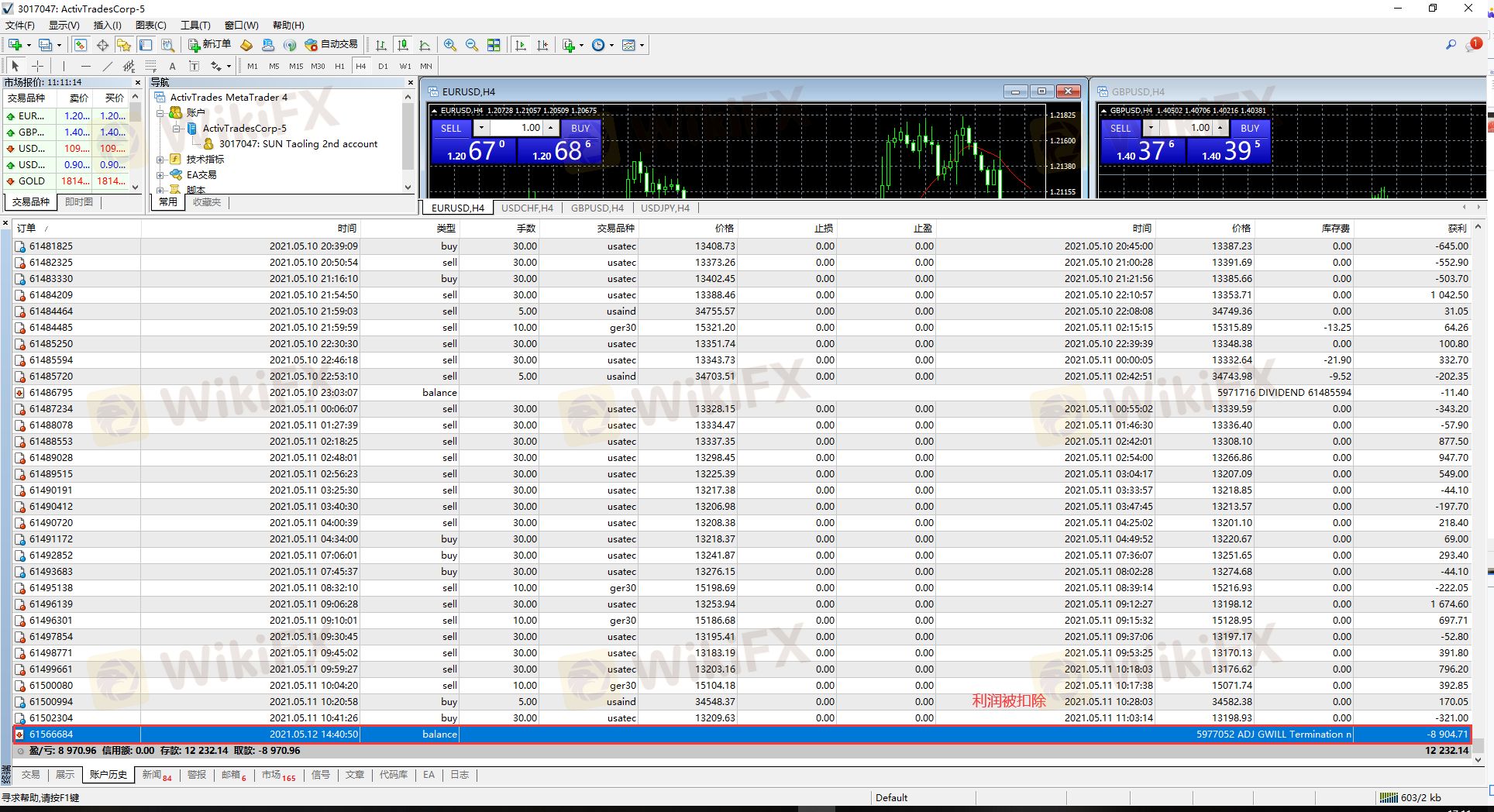Open the EURUSD order volume dropdown
The width and height of the screenshot is (1494, 812).
coord(481,128)
